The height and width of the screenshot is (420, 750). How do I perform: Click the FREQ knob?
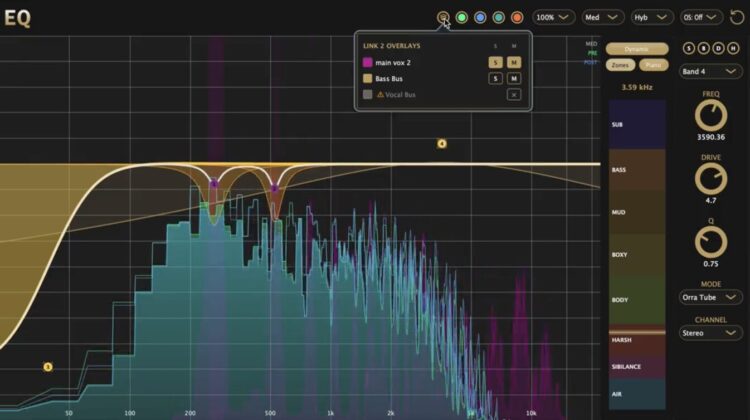pyautogui.click(x=711, y=115)
